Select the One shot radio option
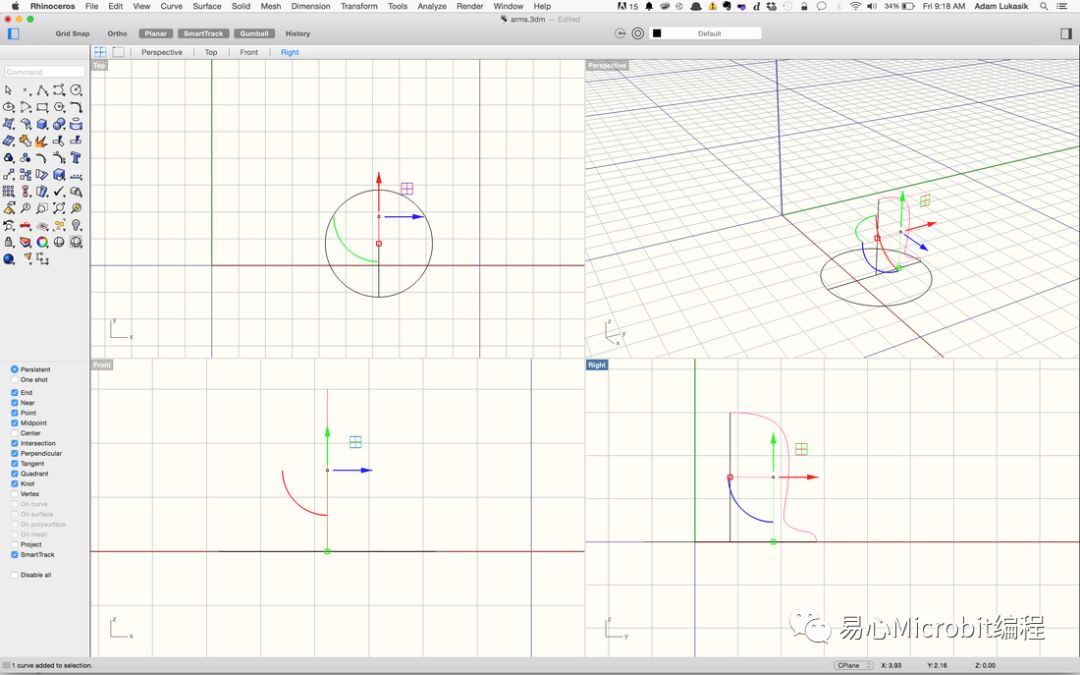 (x=15, y=380)
